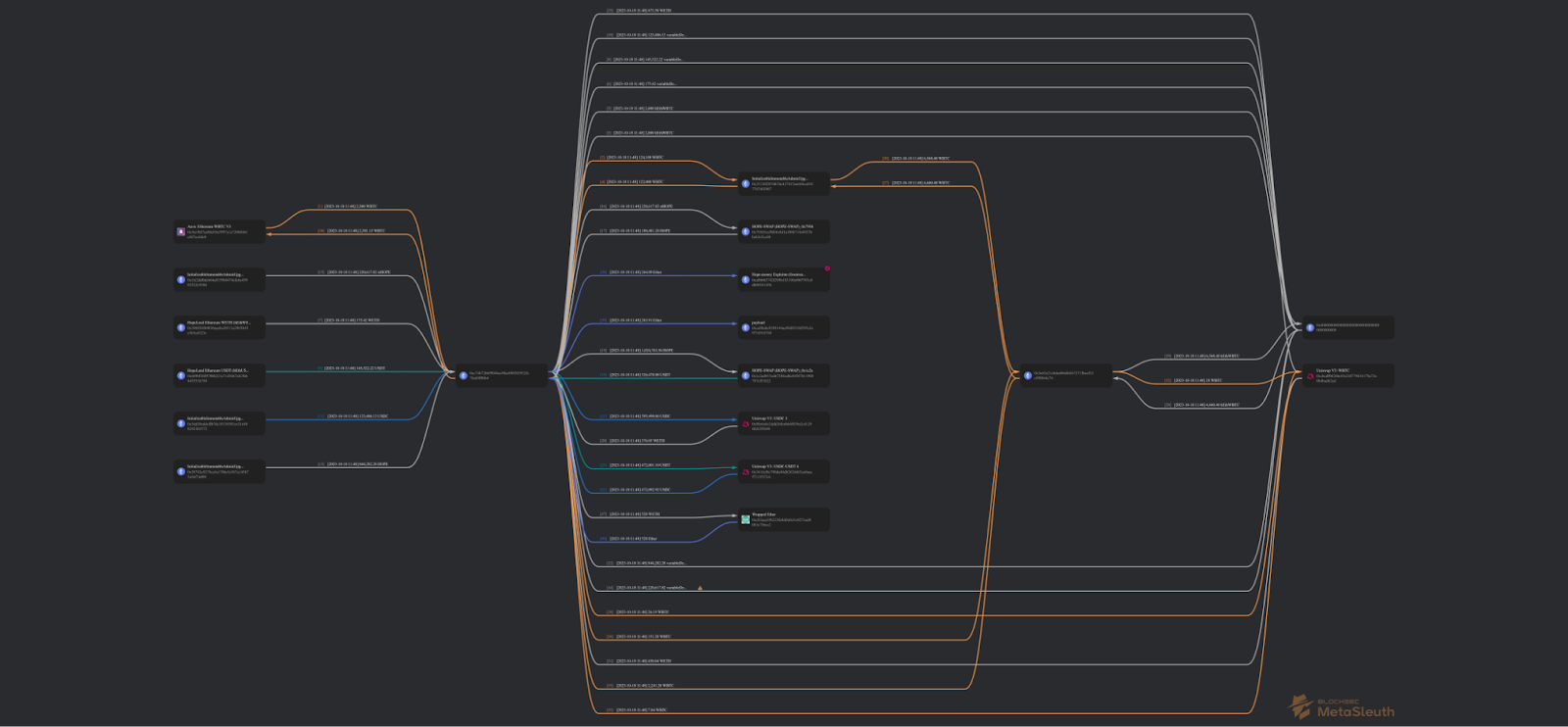
Task: Click the payload node Ethereum icon
Action: click(x=746, y=328)
